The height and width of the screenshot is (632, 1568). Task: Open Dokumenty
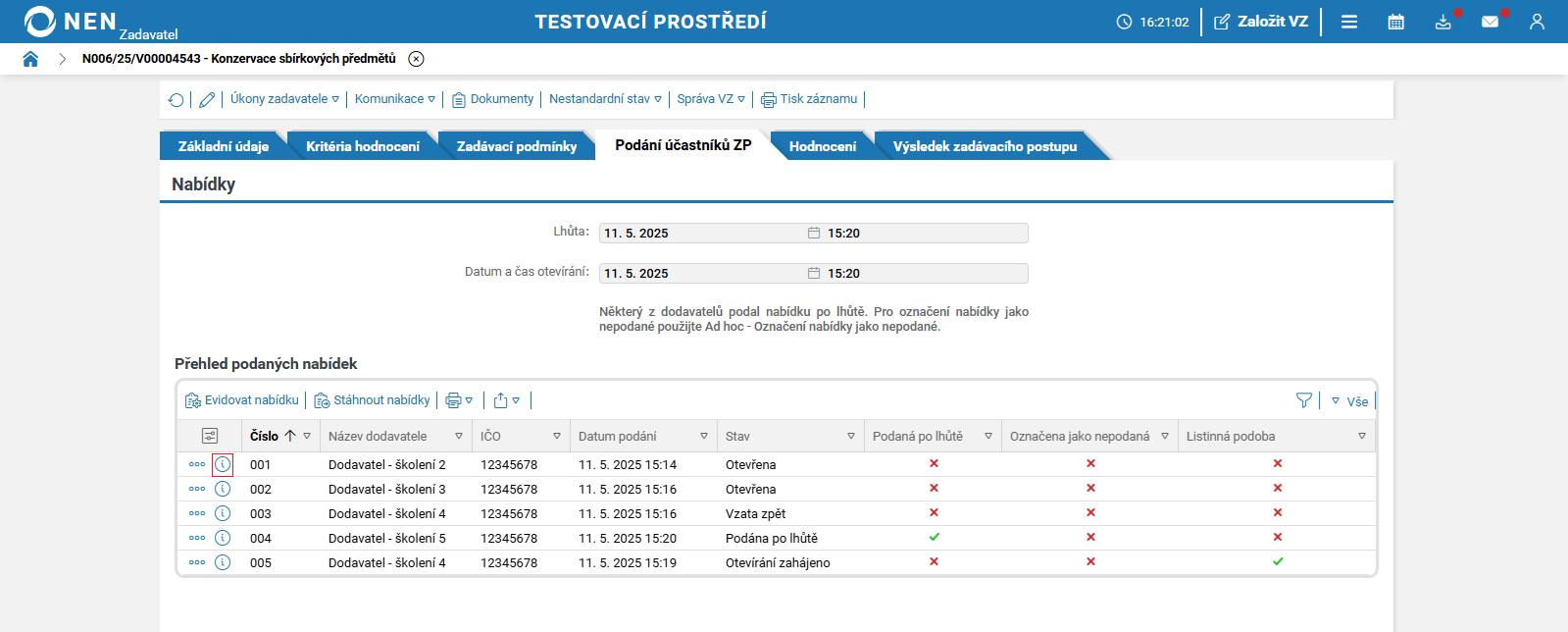(492, 99)
